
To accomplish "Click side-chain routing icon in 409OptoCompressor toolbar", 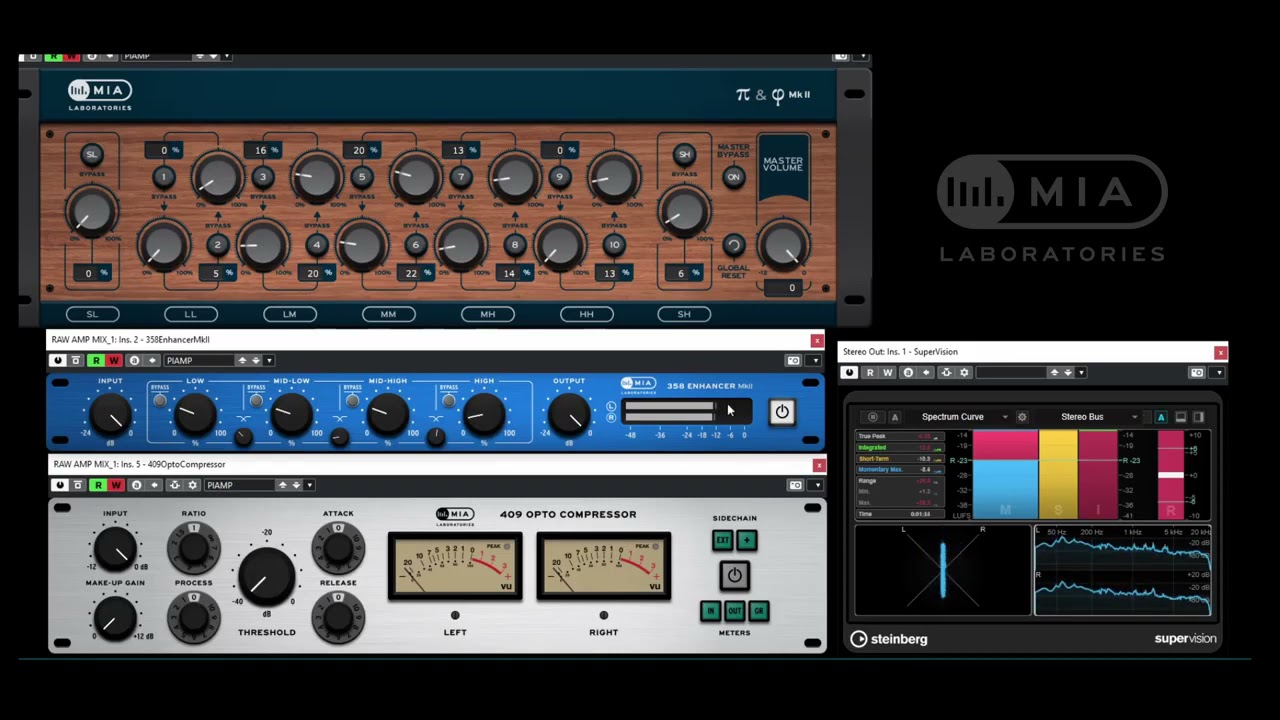I will 174,485.
